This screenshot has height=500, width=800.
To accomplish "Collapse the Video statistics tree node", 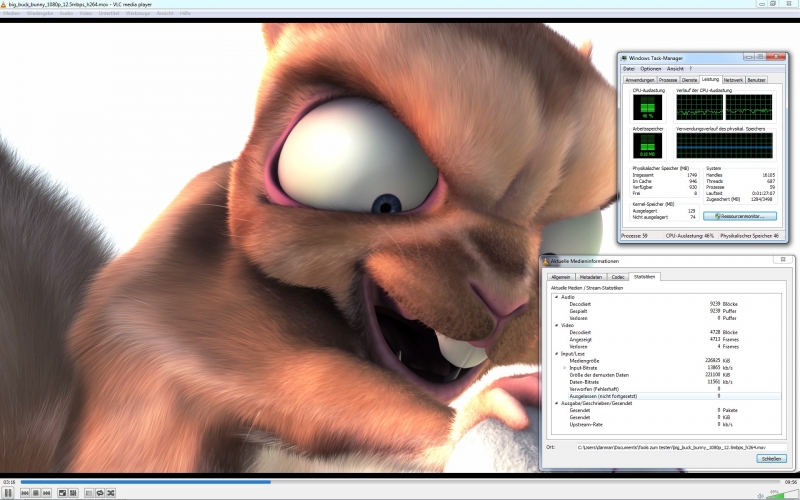I will pos(557,325).
